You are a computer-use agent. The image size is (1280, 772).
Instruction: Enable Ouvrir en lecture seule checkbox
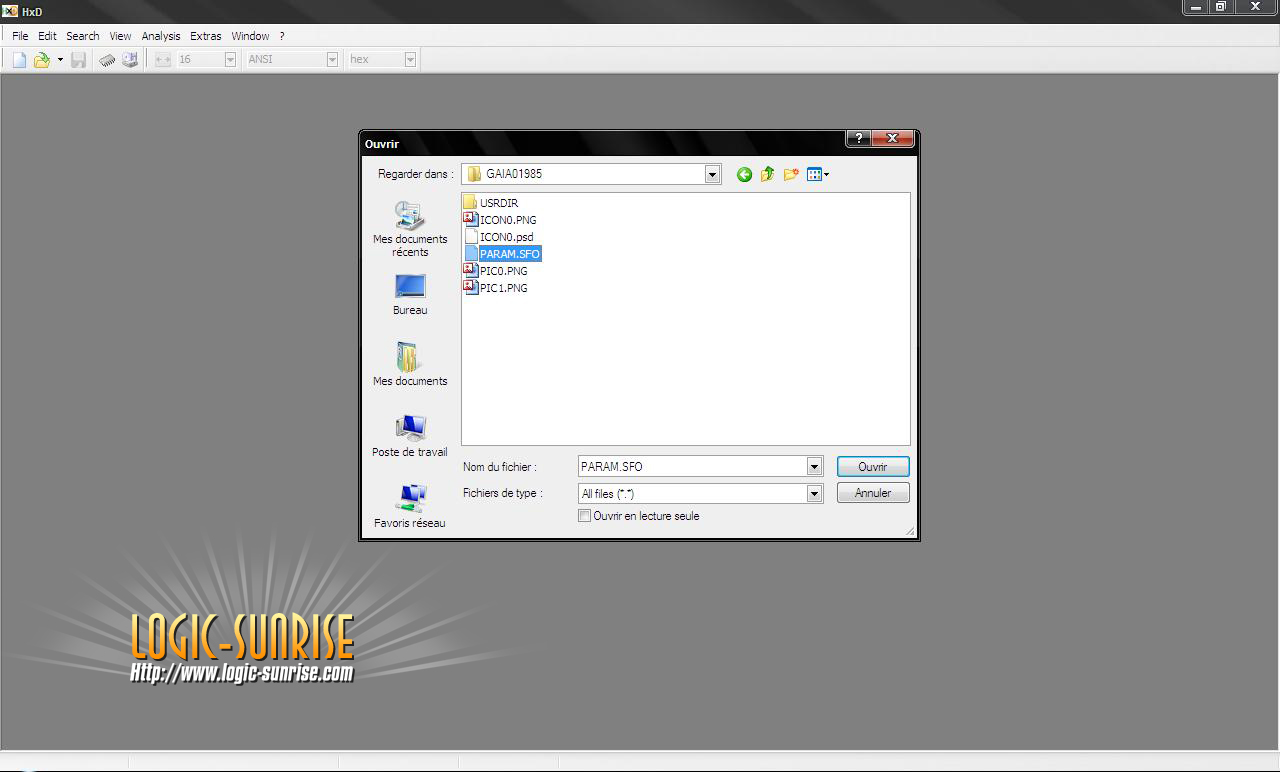pos(585,516)
